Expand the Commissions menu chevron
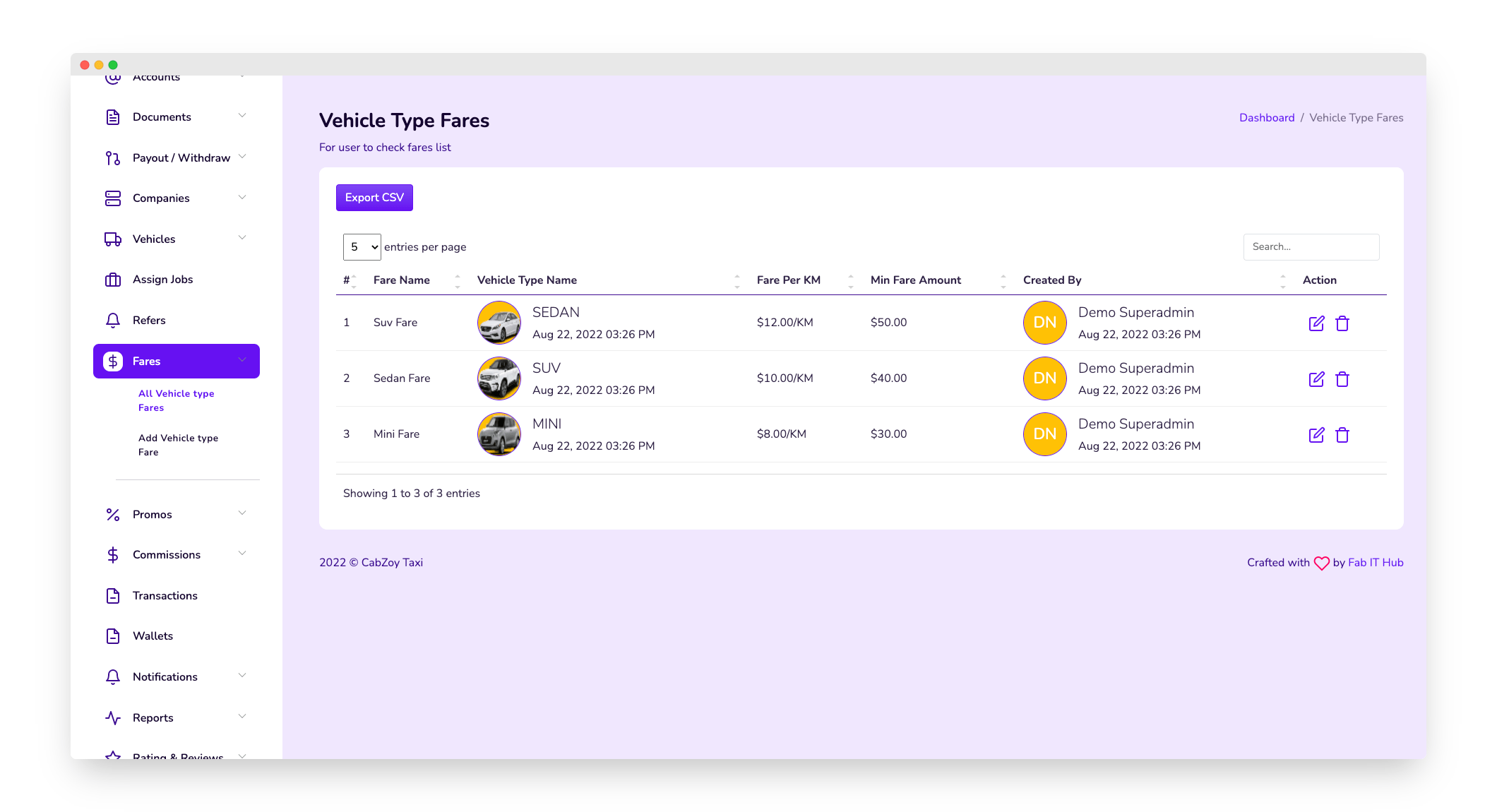This screenshot has height=812, width=1497. point(242,554)
